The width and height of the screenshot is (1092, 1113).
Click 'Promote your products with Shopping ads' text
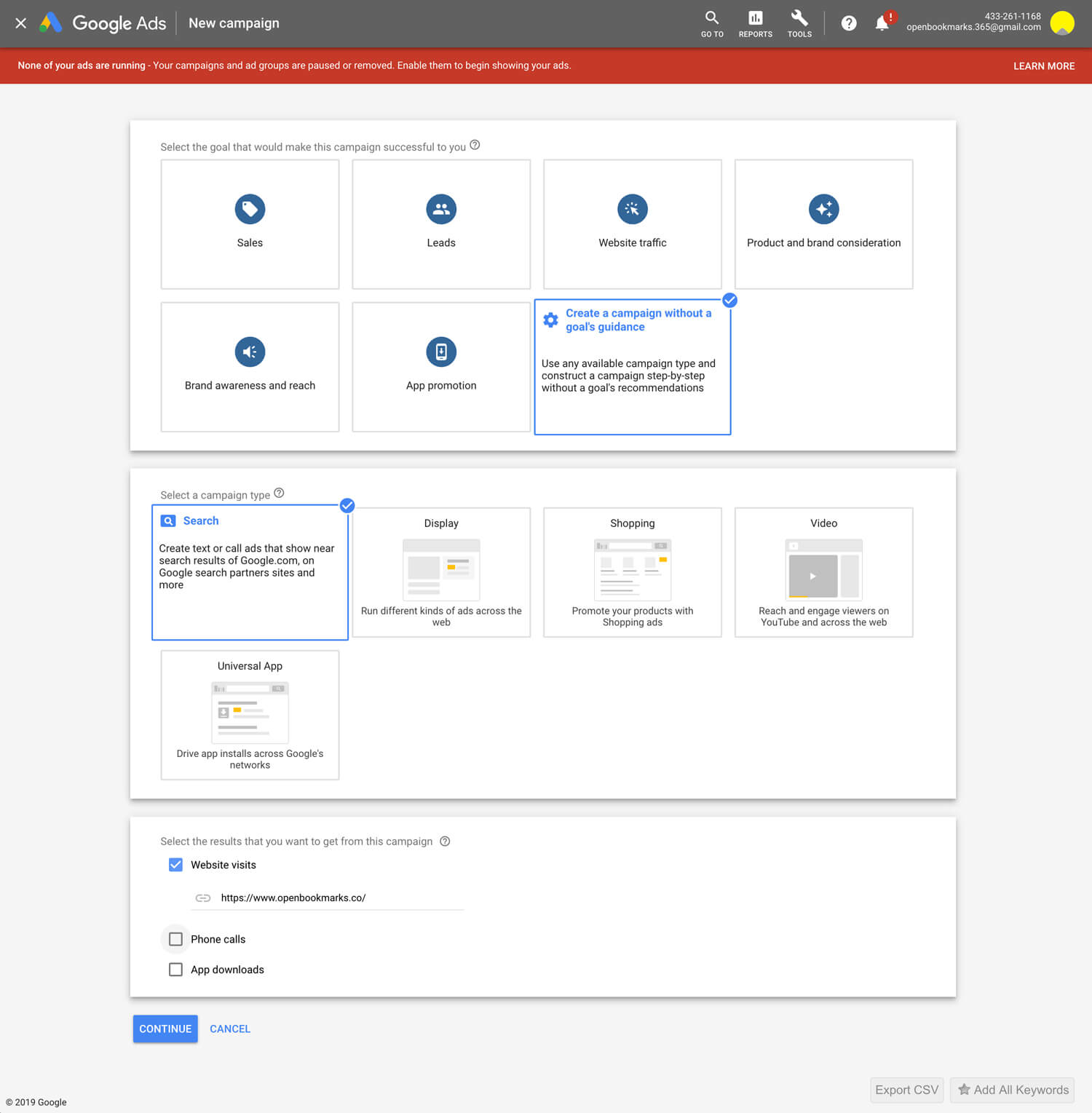pyautogui.click(x=633, y=617)
